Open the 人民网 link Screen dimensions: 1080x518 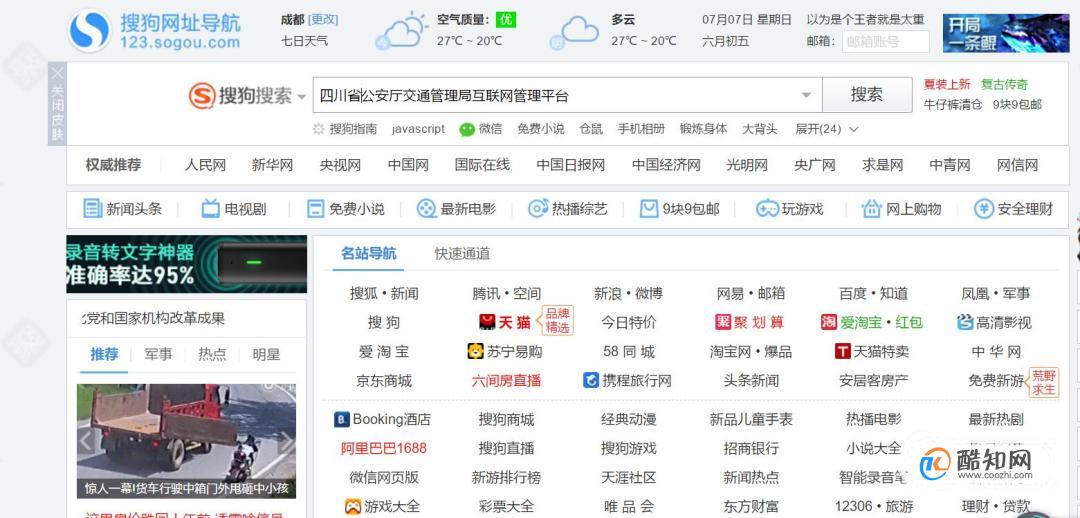pyautogui.click(x=205, y=165)
